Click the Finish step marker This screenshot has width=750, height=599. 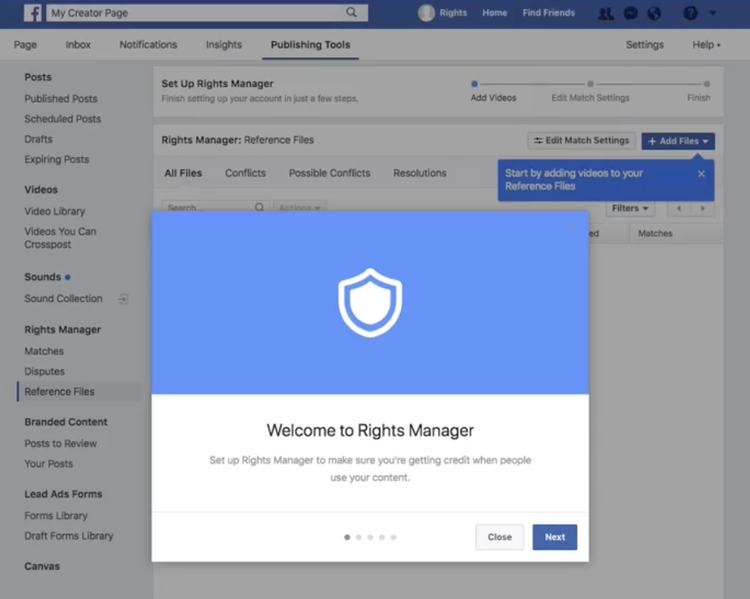(x=706, y=84)
